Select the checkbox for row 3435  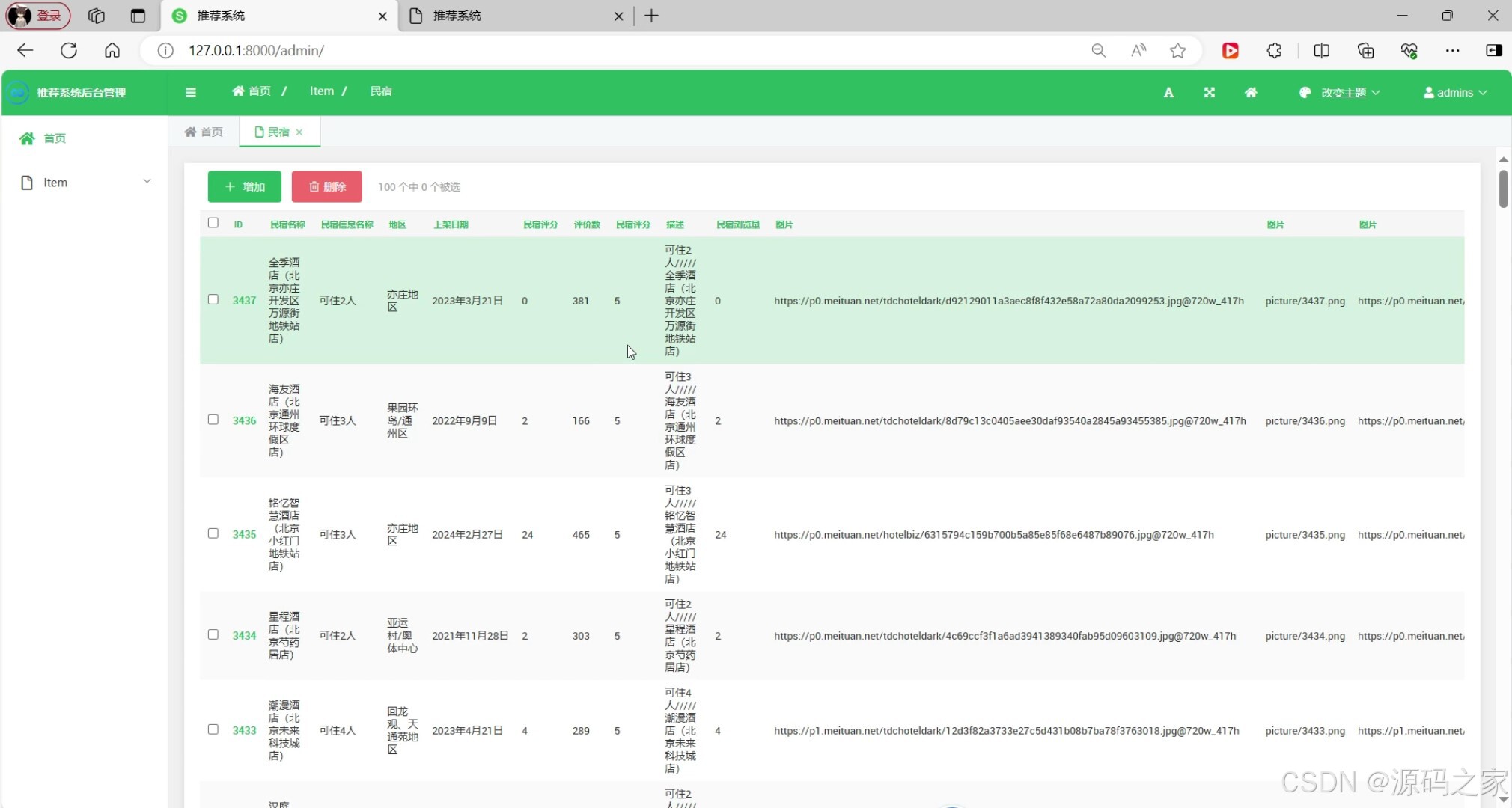tap(213, 533)
